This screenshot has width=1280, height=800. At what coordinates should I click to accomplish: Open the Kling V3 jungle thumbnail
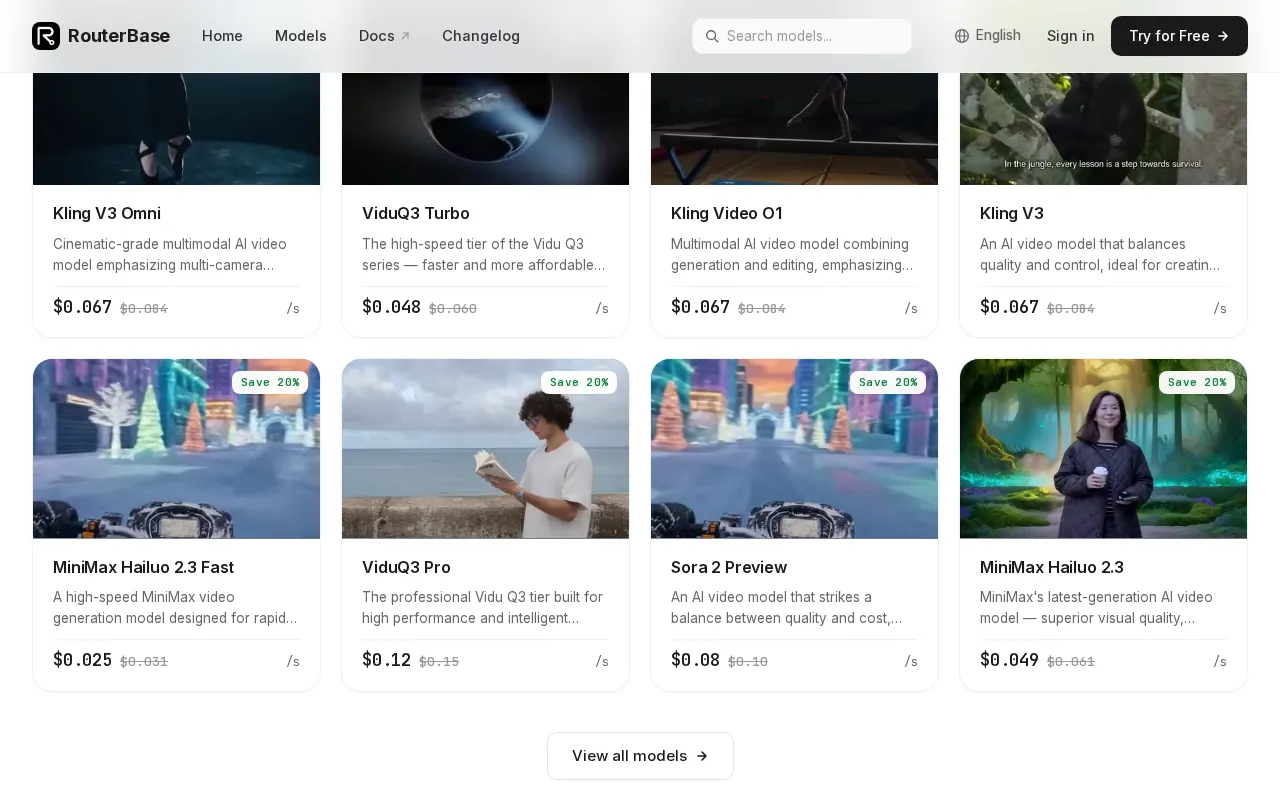point(1104,128)
